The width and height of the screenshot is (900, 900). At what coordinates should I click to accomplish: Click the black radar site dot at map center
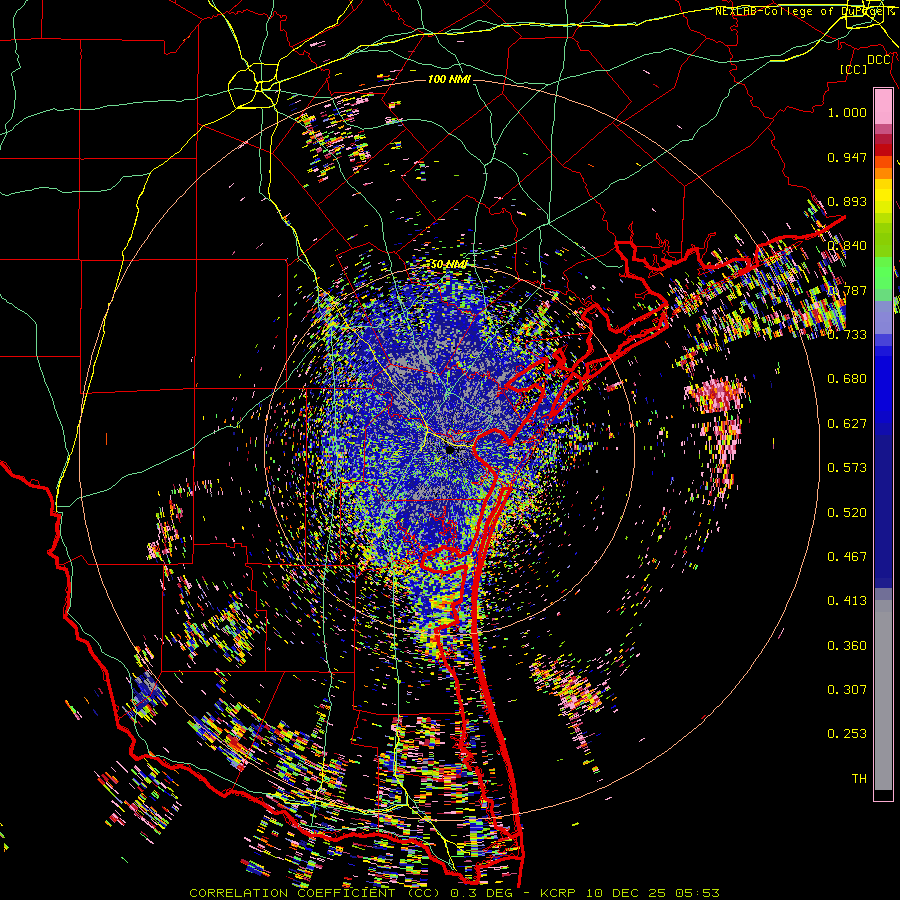(x=449, y=451)
